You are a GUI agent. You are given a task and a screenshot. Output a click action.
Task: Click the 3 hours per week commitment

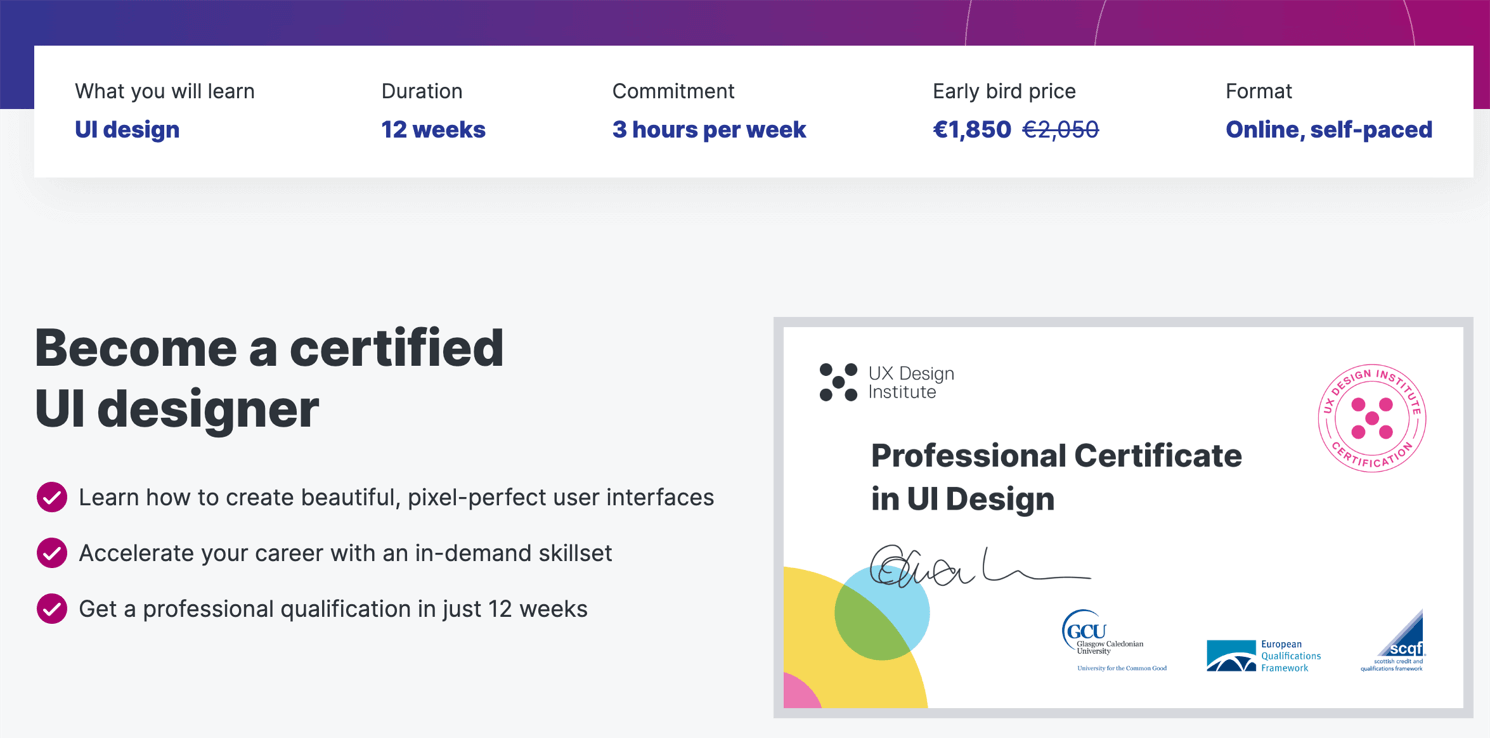point(709,130)
